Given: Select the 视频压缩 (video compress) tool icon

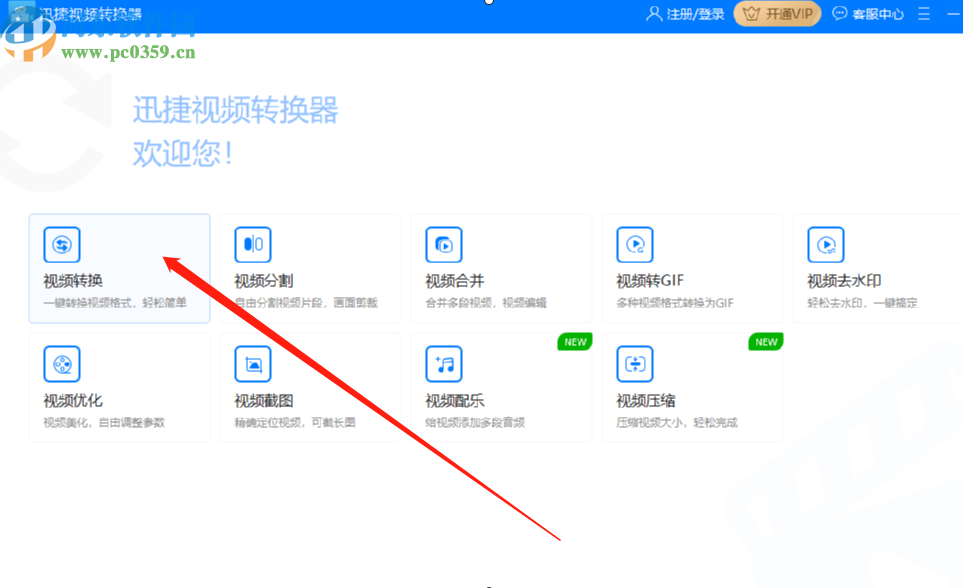Looking at the screenshot, I should coord(634,363).
